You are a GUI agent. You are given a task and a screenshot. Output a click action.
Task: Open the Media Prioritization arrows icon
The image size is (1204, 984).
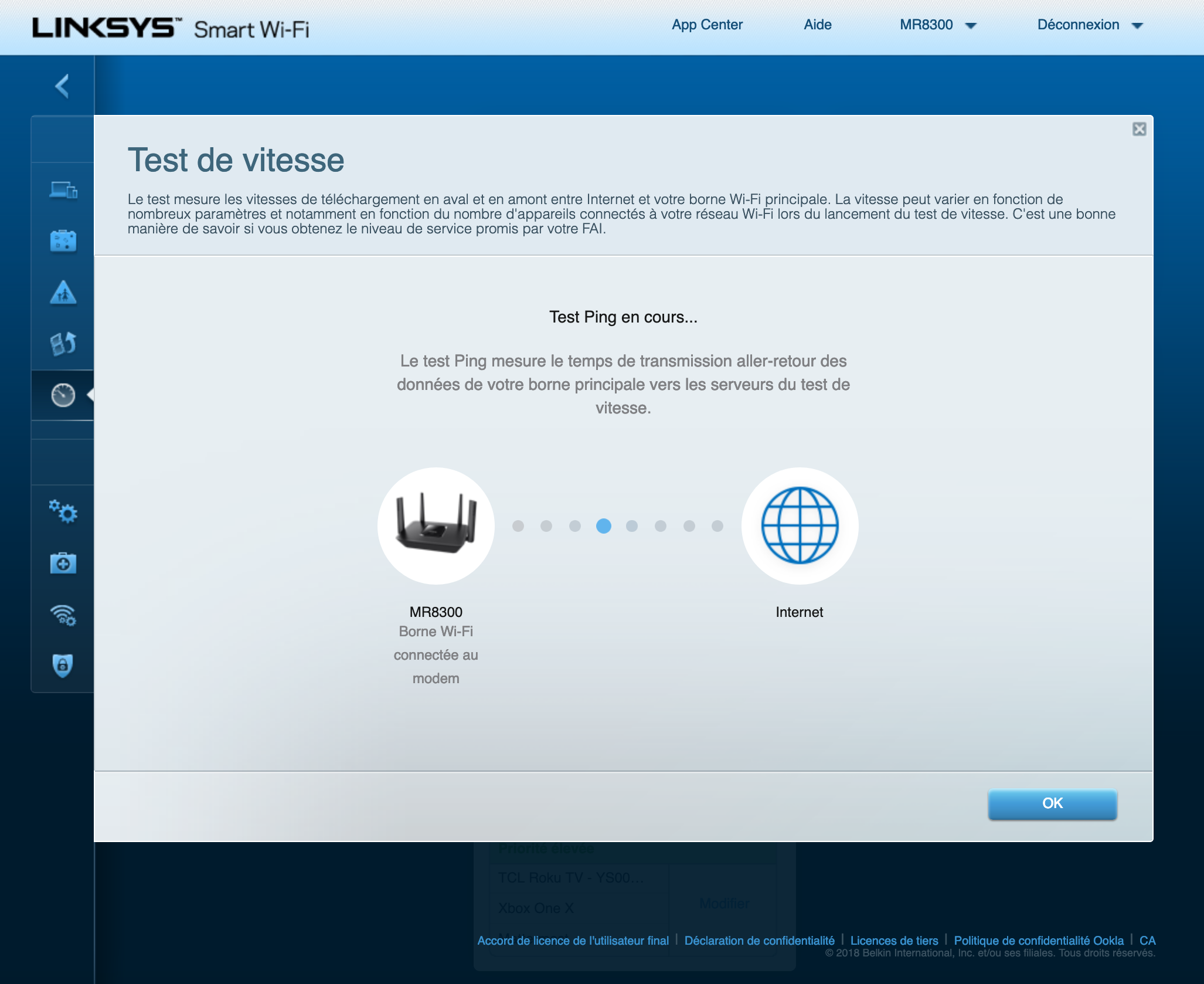coord(63,344)
